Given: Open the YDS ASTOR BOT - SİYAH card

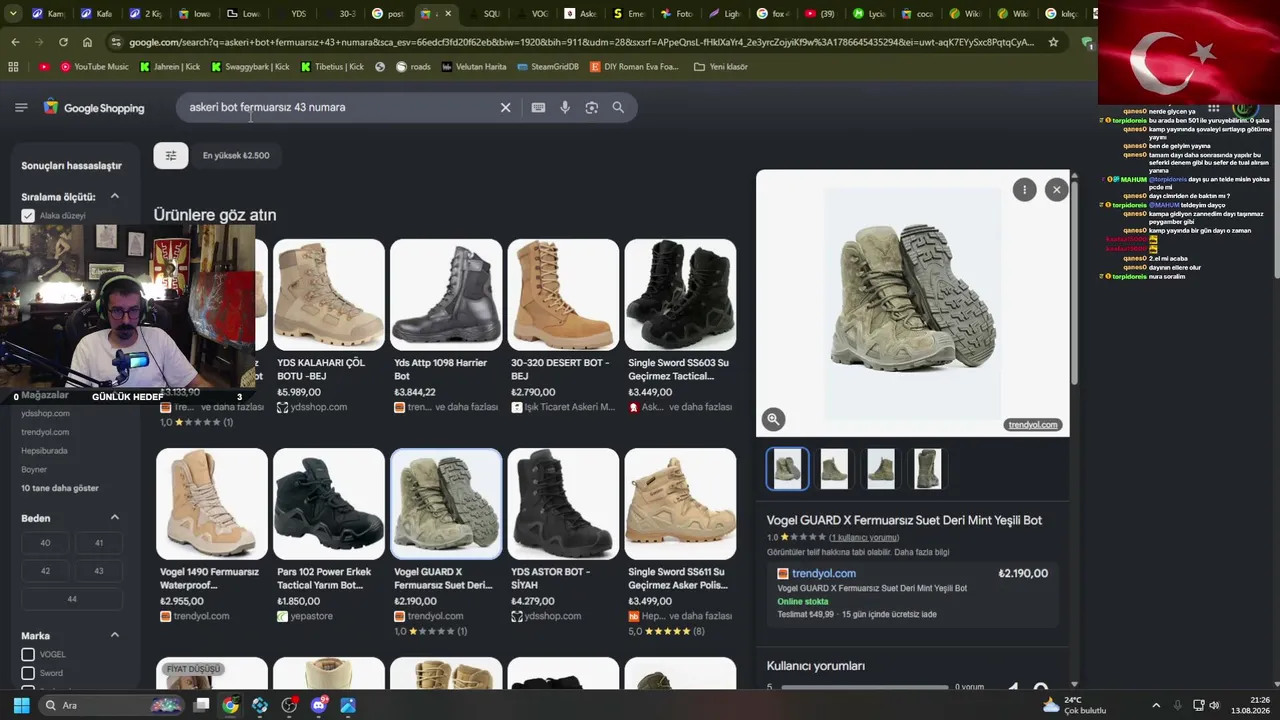Looking at the screenshot, I should coord(563,536).
